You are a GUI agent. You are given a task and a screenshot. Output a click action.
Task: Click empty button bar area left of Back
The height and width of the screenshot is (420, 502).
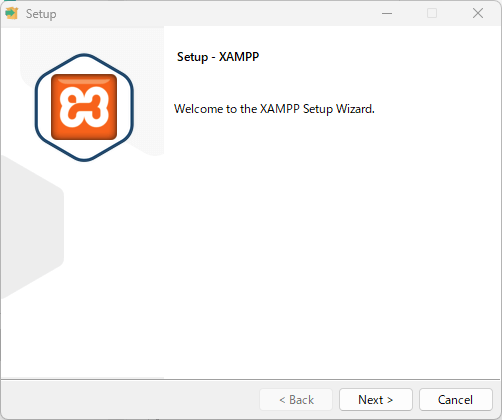(130, 399)
